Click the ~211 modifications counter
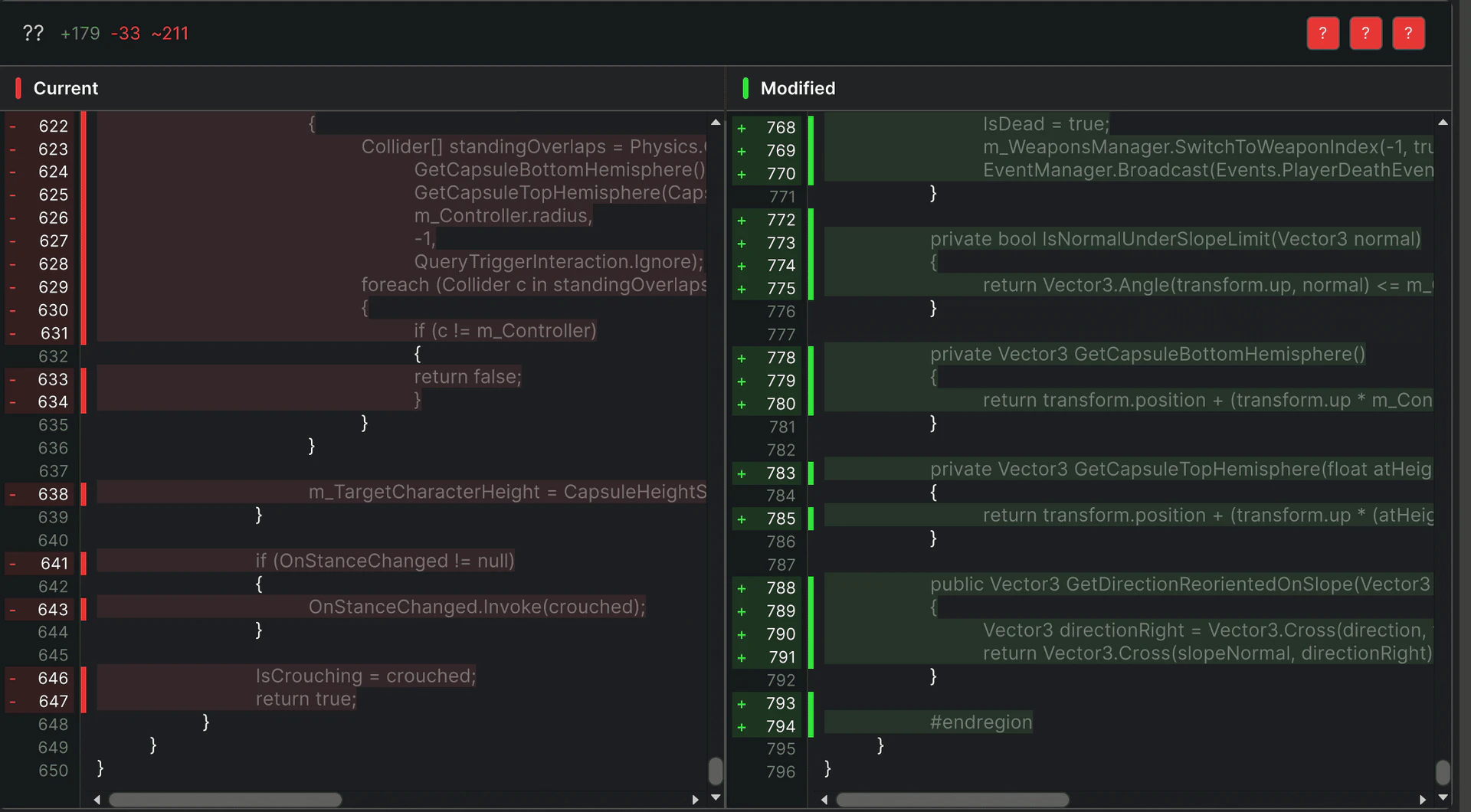 170,34
